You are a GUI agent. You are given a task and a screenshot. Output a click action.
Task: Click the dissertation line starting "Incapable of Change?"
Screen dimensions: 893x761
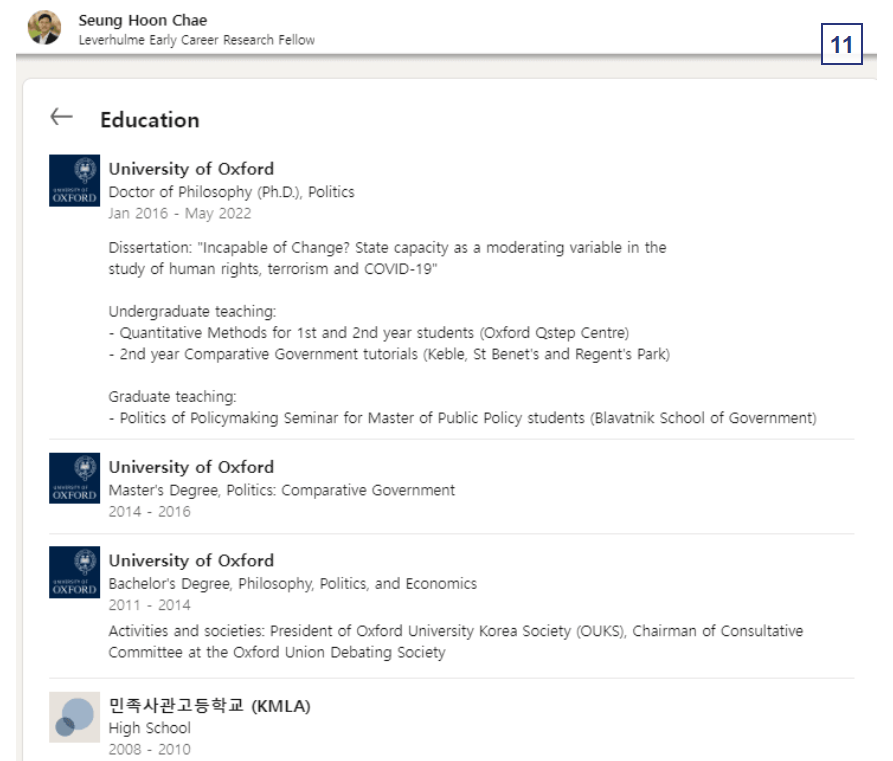pos(387,248)
